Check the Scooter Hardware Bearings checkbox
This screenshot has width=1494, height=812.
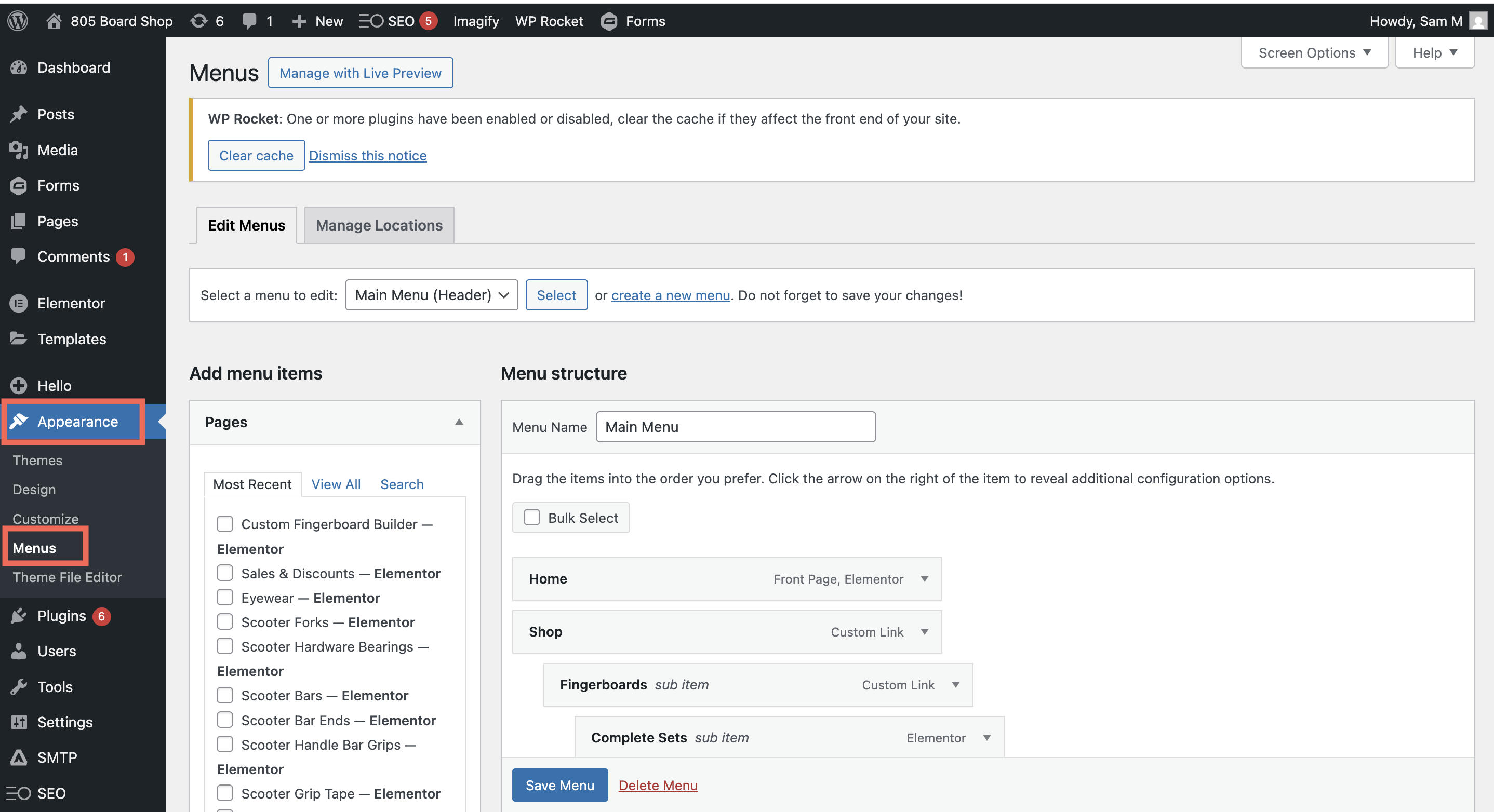[x=225, y=646]
